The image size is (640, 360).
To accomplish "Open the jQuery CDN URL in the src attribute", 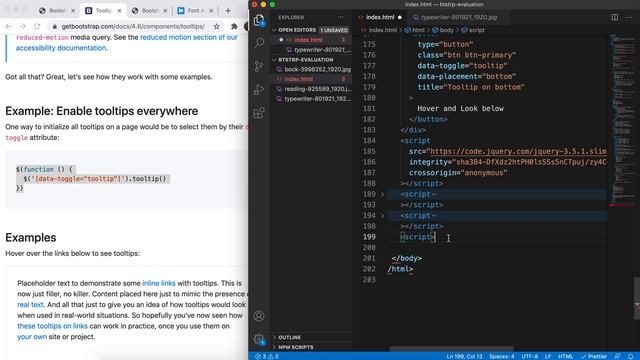I will (518, 151).
